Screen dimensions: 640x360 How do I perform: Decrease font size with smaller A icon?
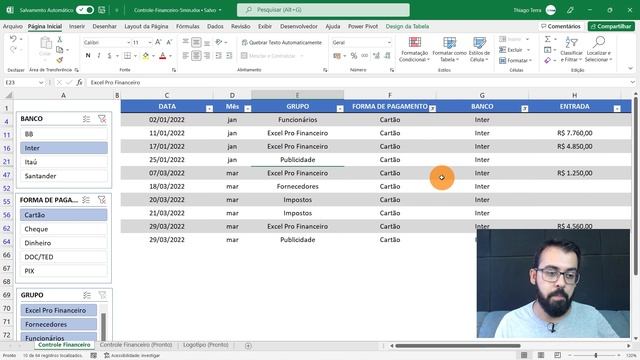[169, 42]
